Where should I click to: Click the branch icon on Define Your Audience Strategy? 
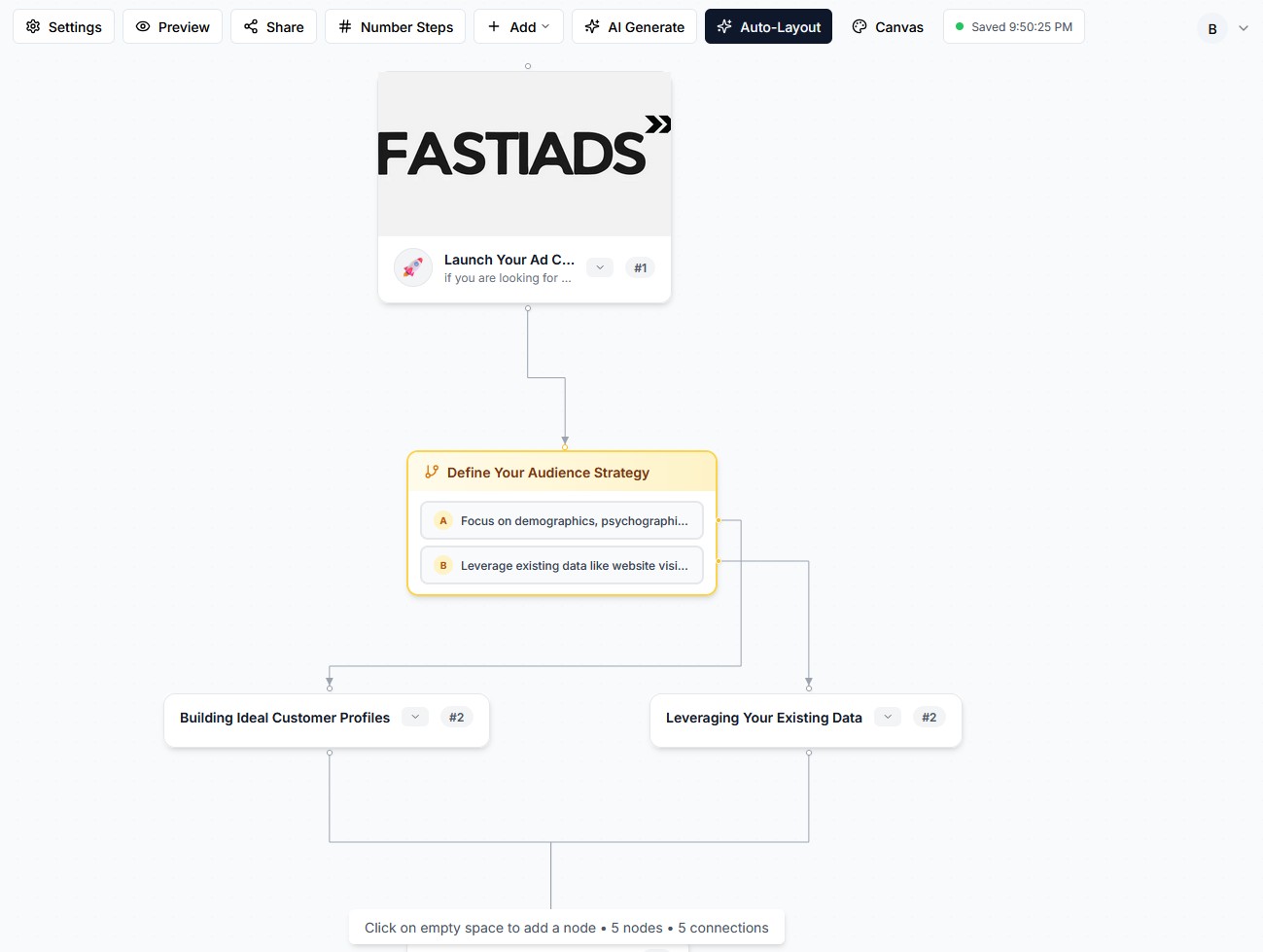pos(431,472)
